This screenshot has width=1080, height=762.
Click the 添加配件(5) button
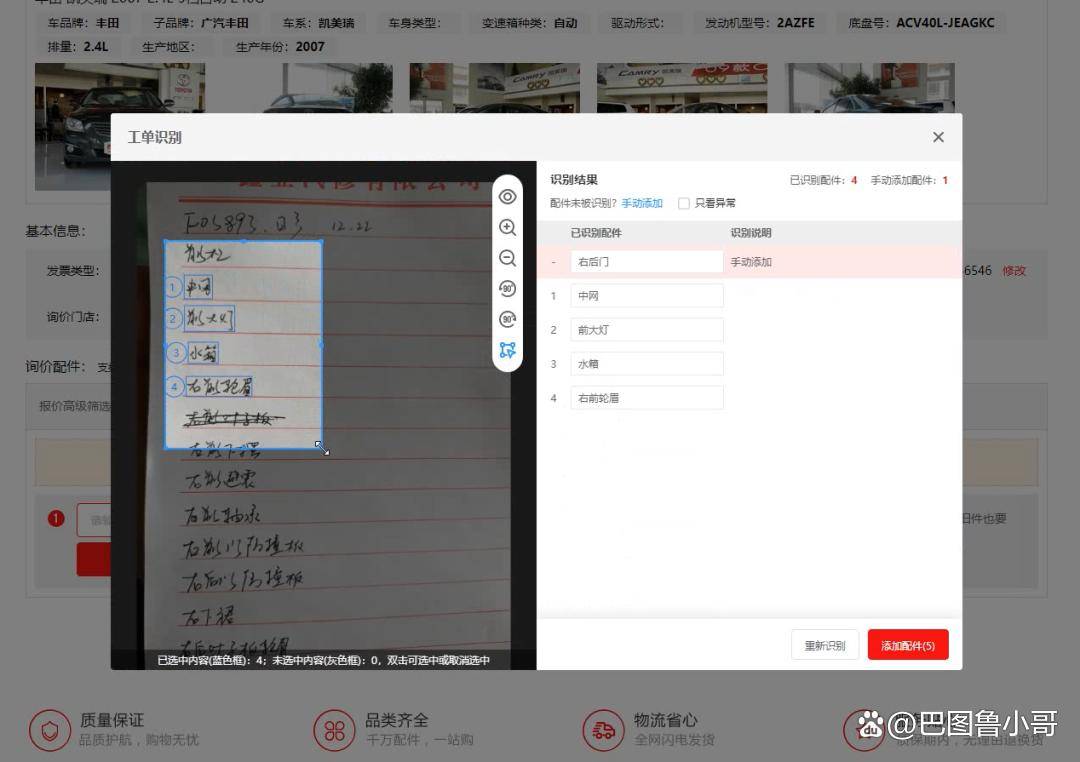(908, 645)
